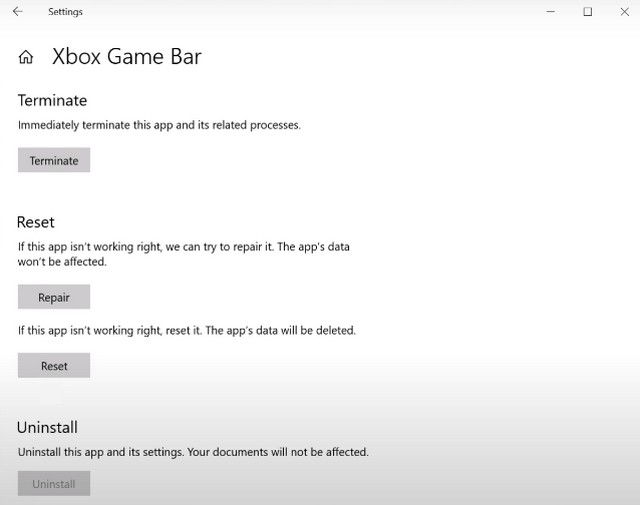Click the Reset section heading
Image resolution: width=640 pixels, height=505 pixels.
pos(36,222)
